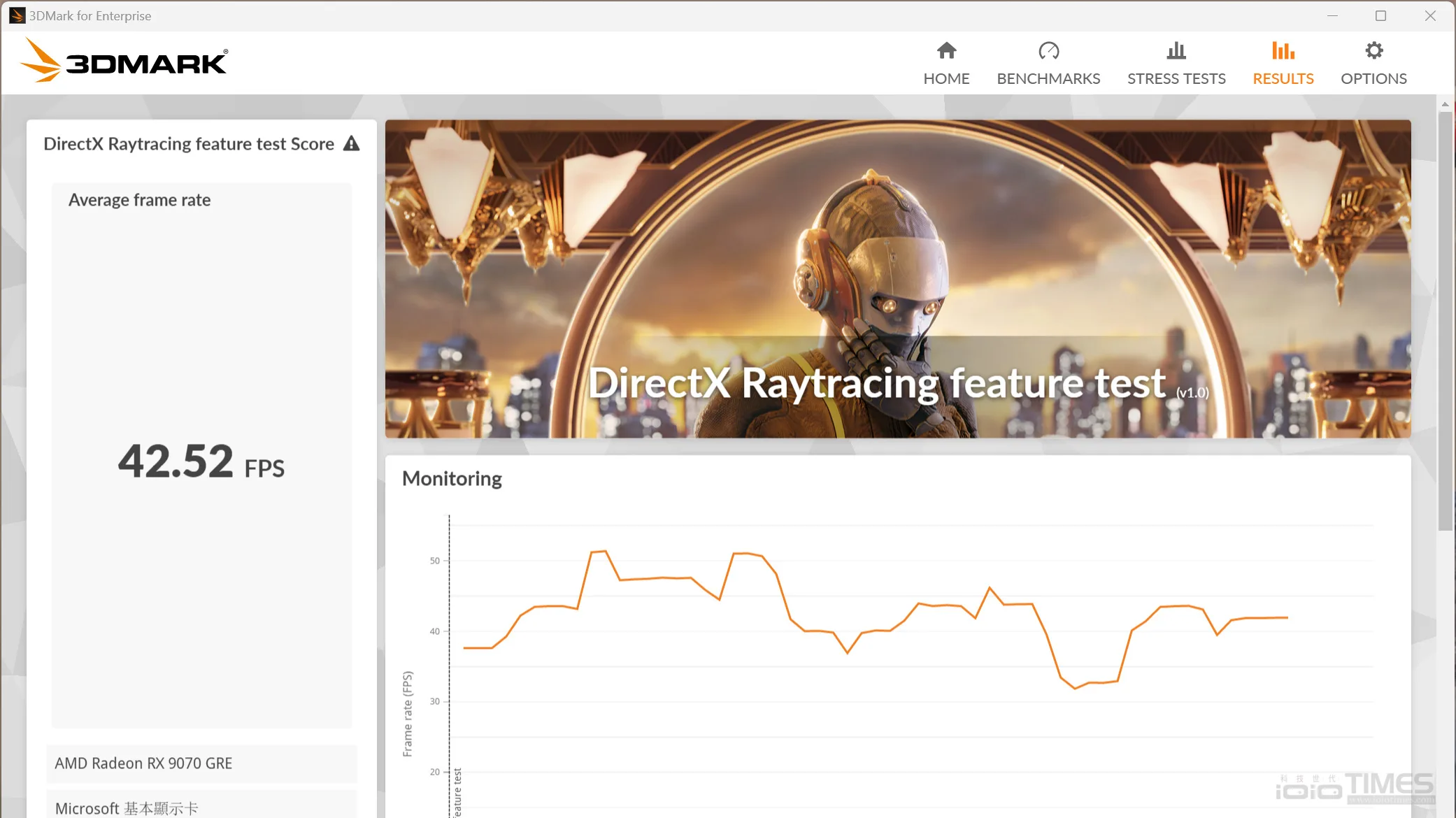1456x818 pixels.
Task: Maximize the 3DMark window
Action: tap(1380, 15)
